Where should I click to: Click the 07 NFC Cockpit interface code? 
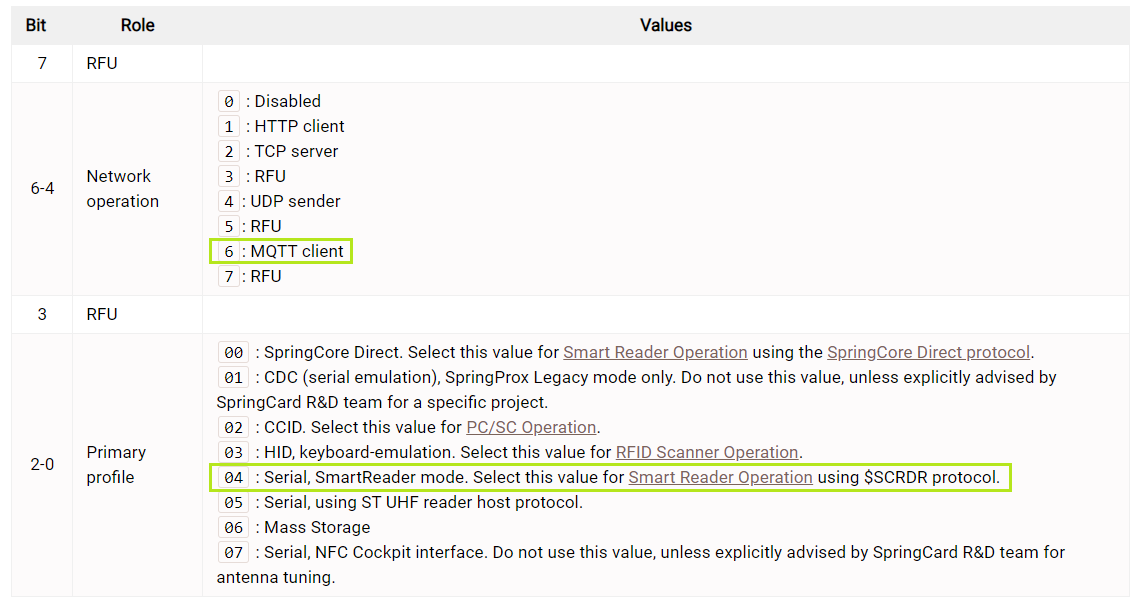(x=233, y=552)
